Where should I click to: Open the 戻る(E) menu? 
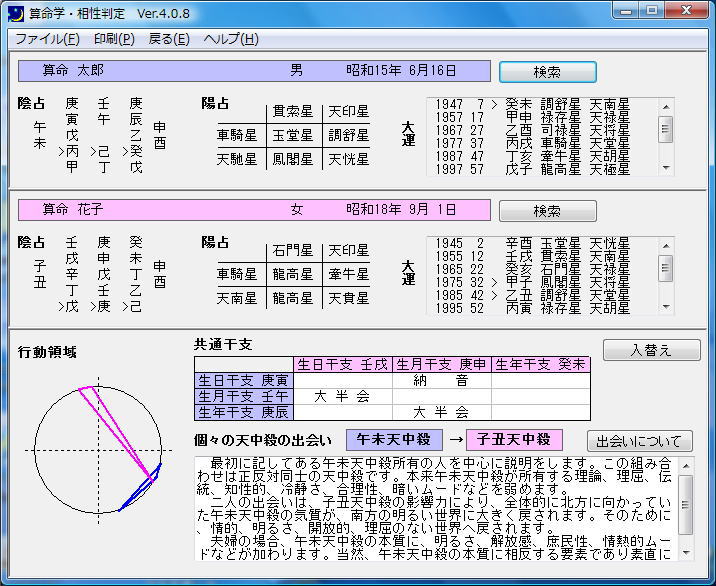(169, 39)
